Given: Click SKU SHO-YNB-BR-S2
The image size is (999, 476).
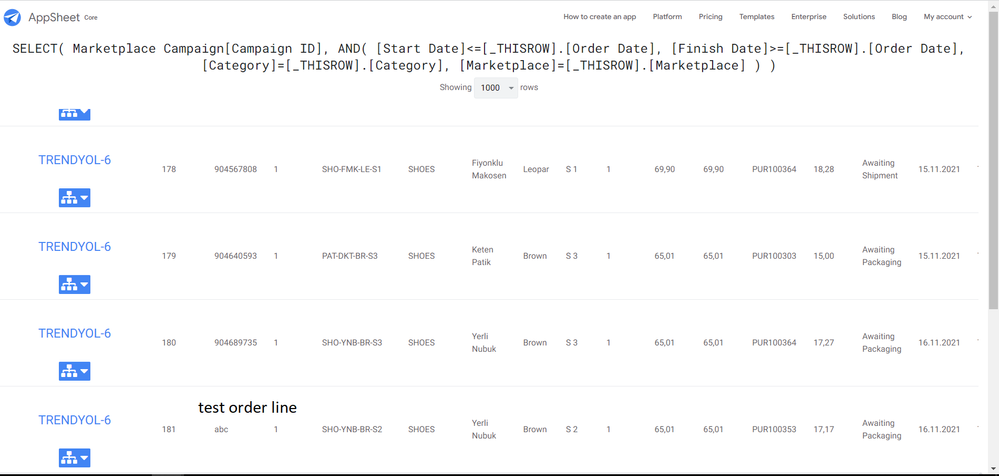Looking at the screenshot, I should click(x=352, y=429).
